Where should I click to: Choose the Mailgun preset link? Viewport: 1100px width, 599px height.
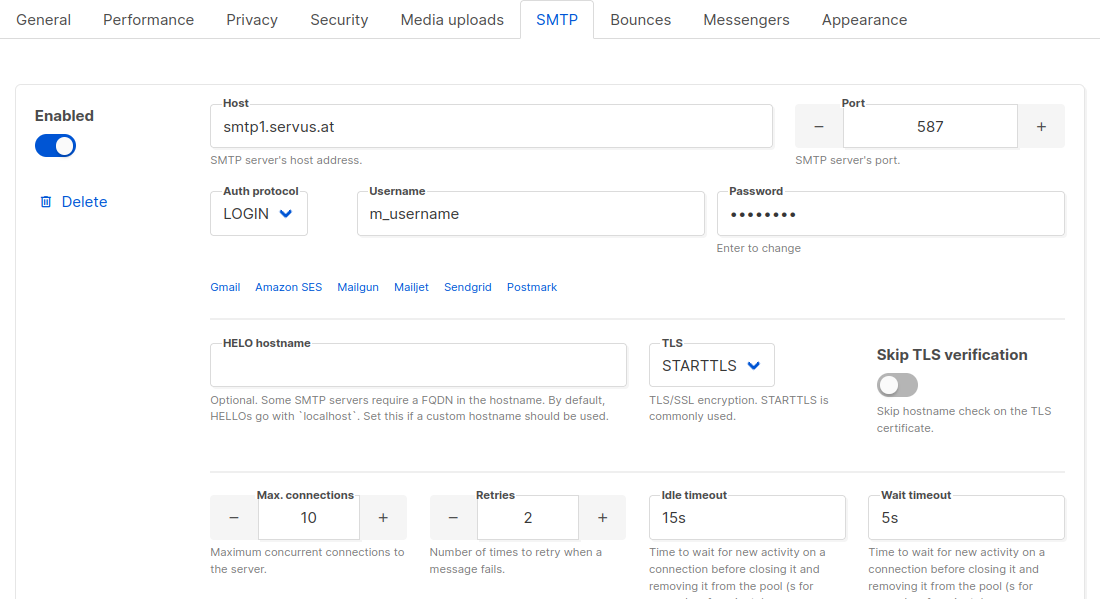[x=358, y=287]
